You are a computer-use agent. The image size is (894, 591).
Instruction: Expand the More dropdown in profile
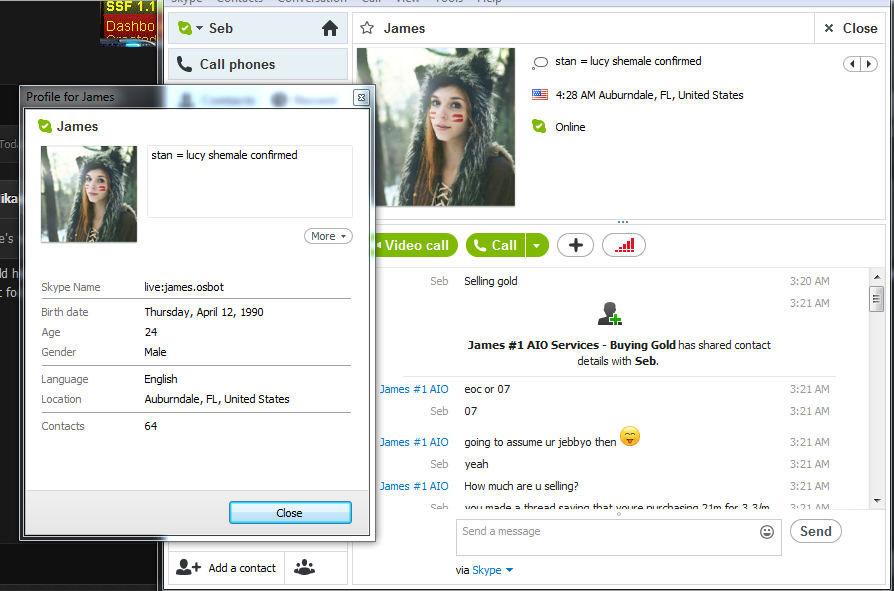click(328, 236)
